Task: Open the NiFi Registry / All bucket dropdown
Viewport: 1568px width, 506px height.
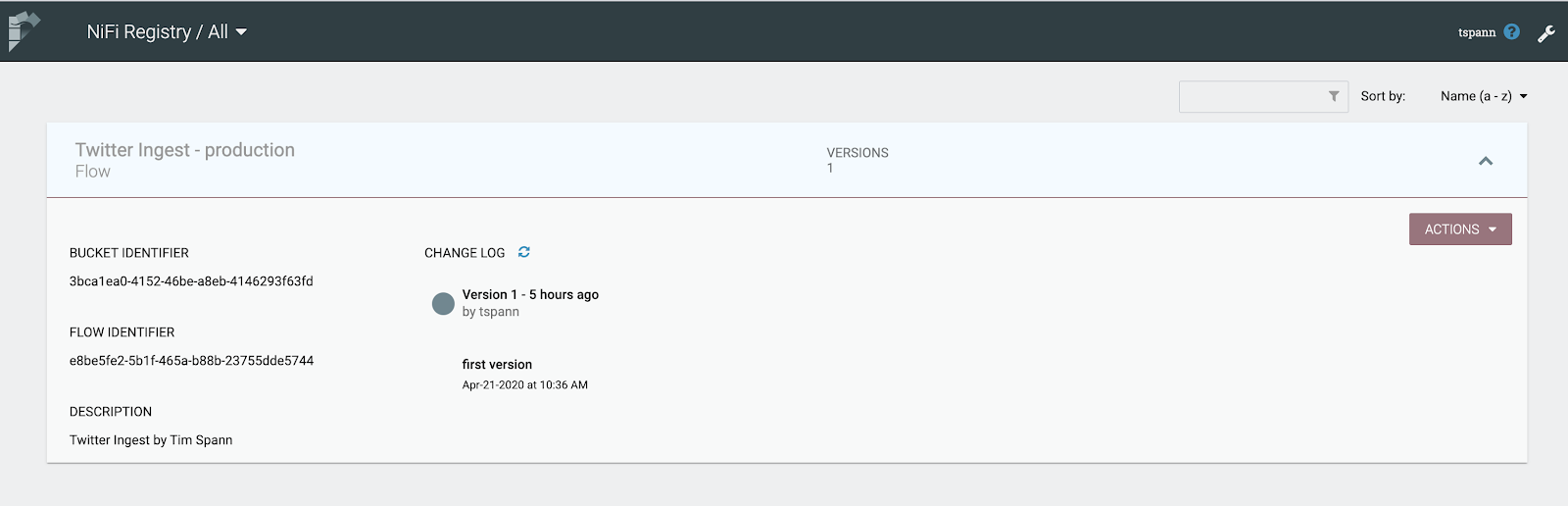Action: coord(167,31)
